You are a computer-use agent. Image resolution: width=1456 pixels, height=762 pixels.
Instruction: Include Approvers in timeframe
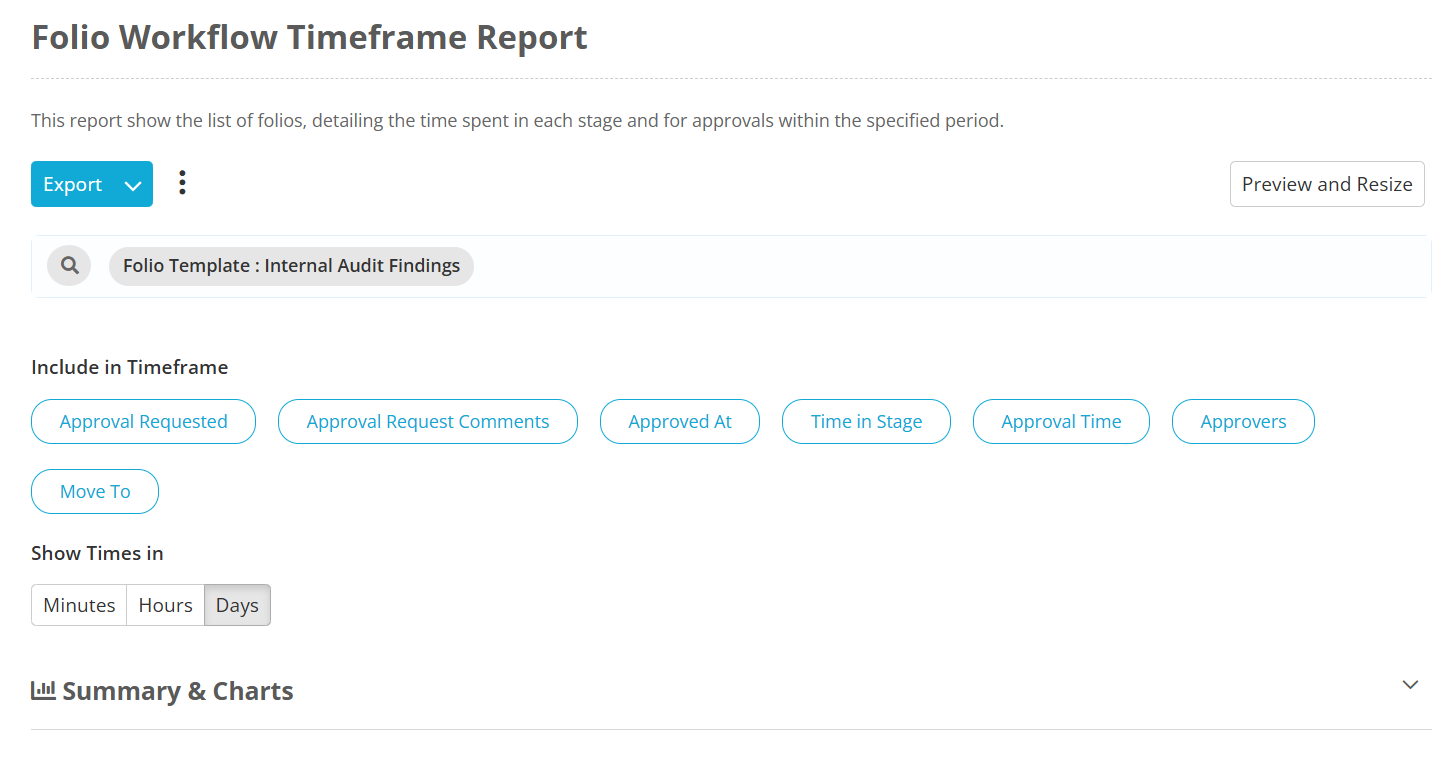click(1243, 421)
